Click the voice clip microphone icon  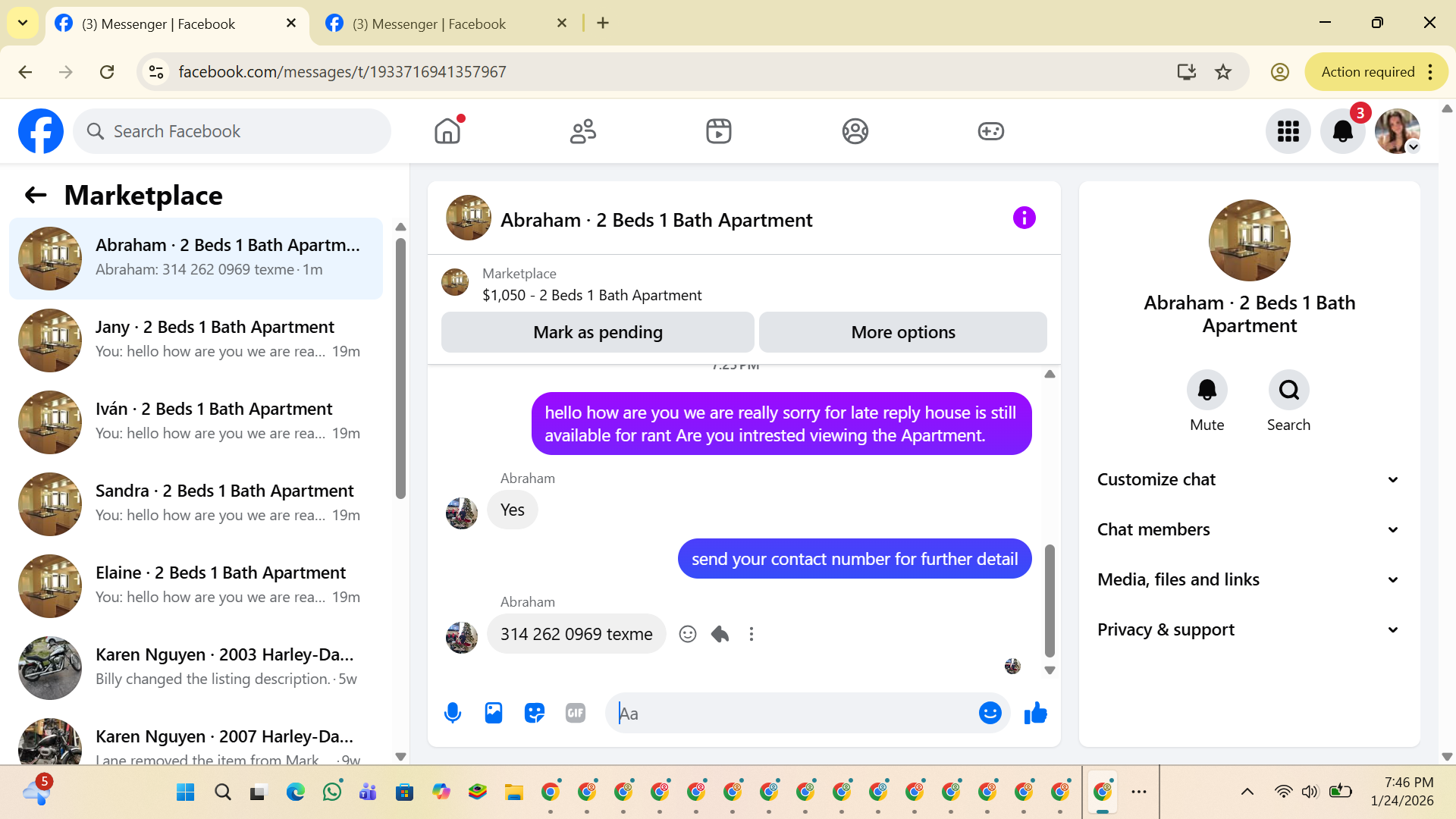tap(453, 713)
